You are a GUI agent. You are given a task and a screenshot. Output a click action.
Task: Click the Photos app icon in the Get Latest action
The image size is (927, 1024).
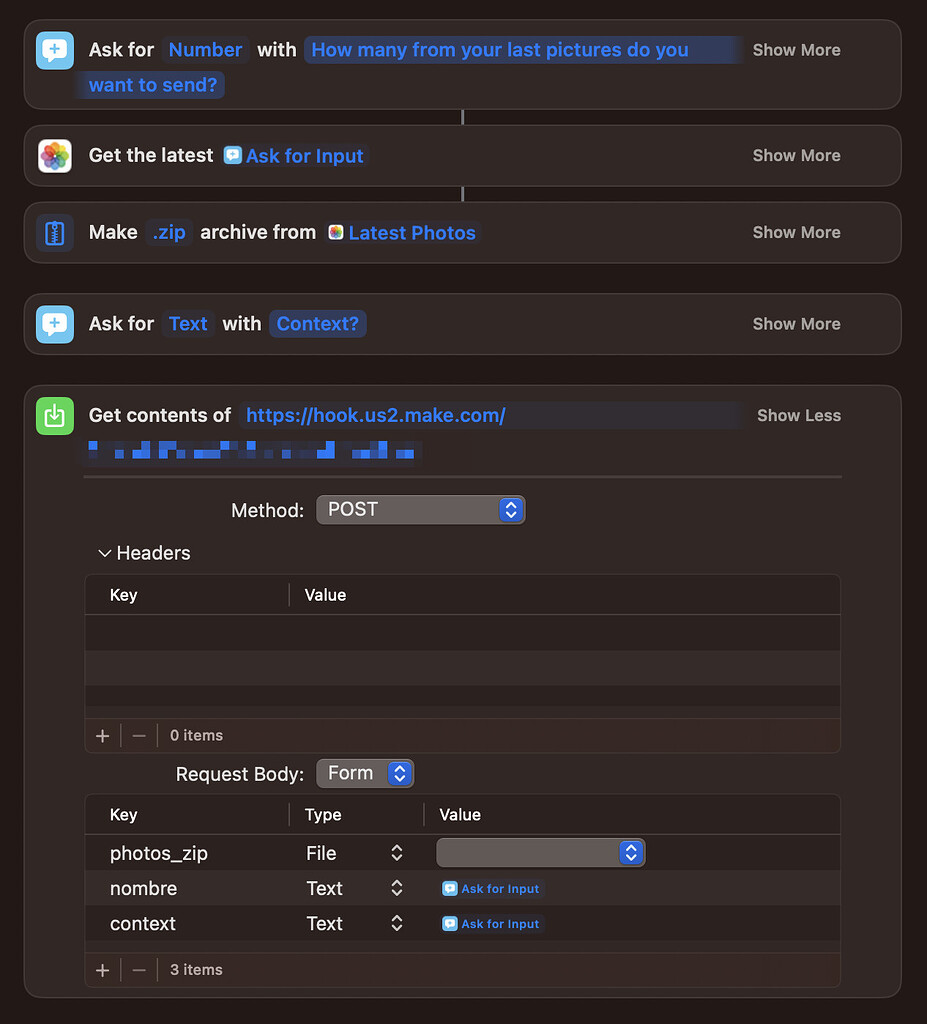click(54, 156)
